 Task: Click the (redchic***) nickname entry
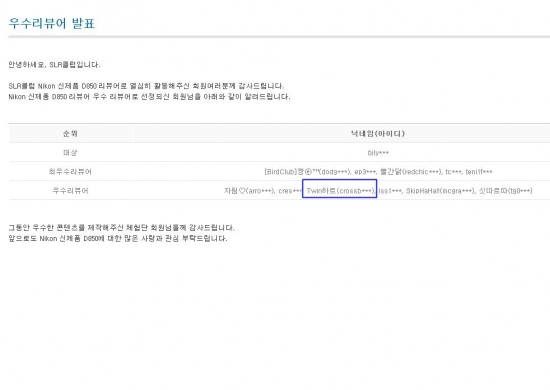click(411, 172)
